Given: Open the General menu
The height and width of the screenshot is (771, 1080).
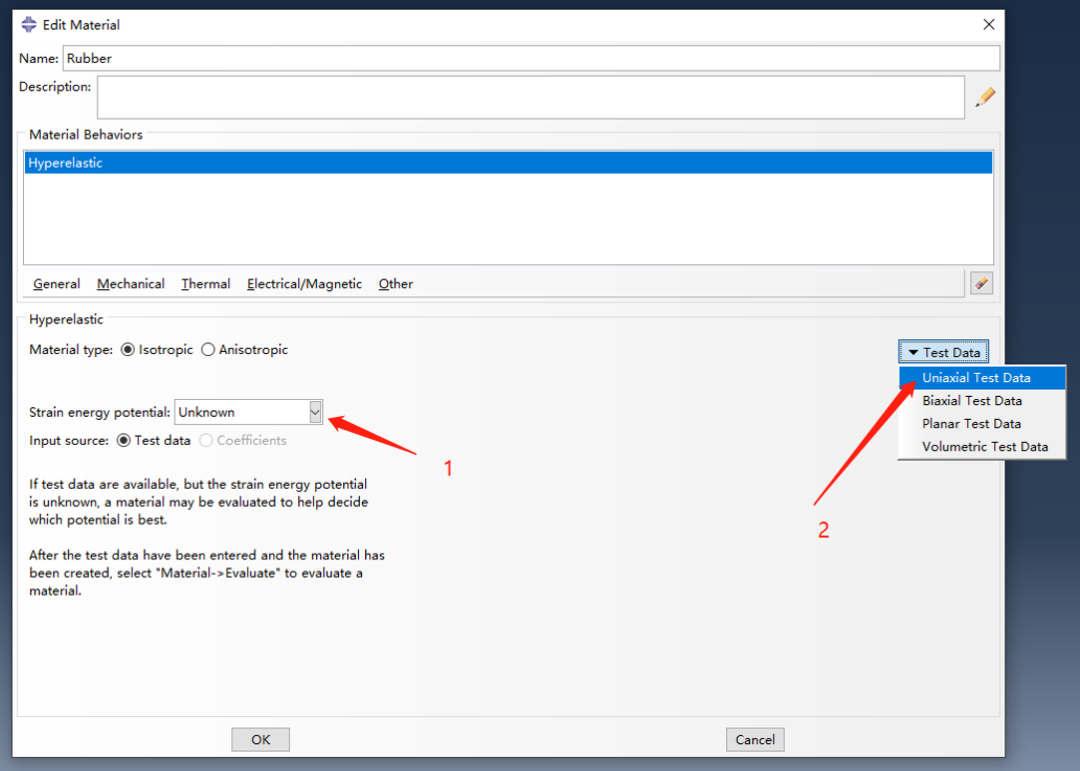Looking at the screenshot, I should point(56,284).
